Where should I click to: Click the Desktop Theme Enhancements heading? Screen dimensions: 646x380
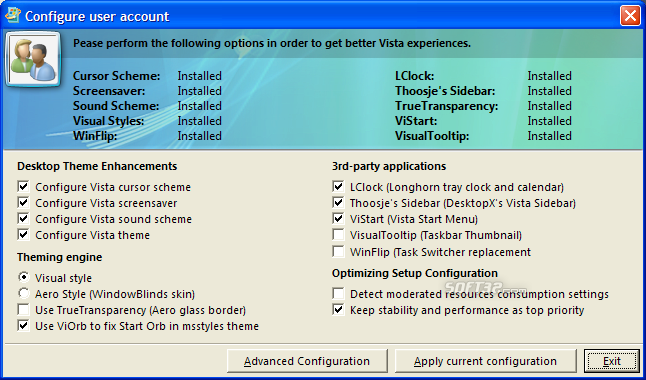coord(97,166)
